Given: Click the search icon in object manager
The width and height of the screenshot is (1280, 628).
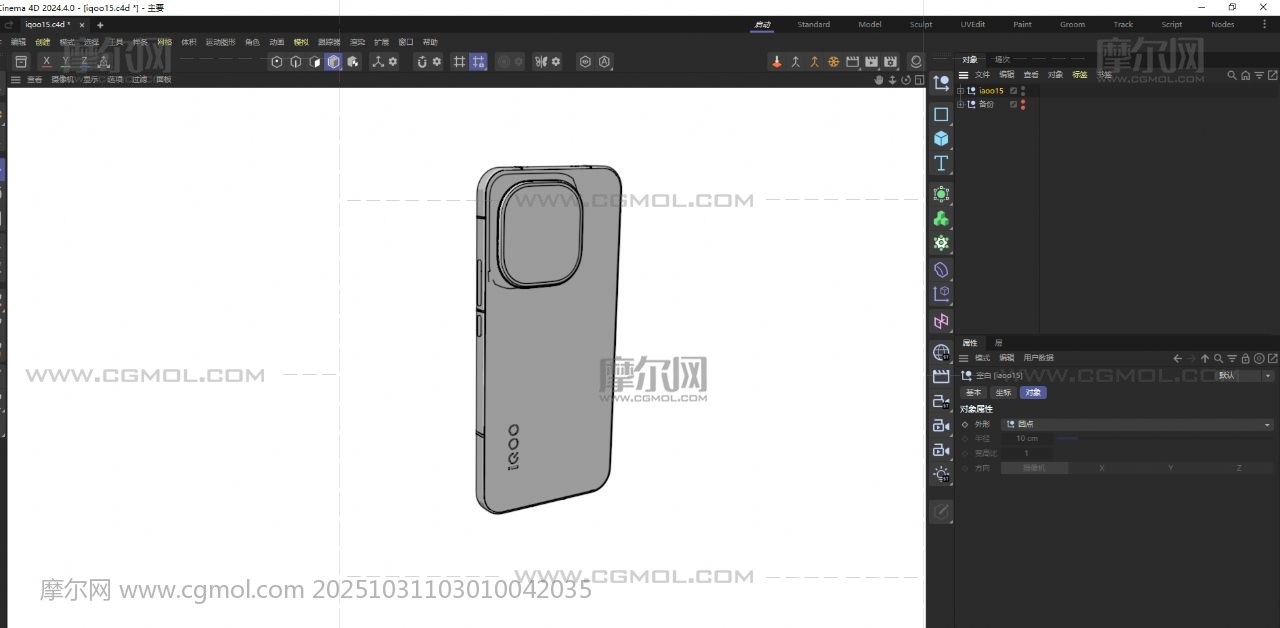Looking at the screenshot, I should [x=1233, y=75].
